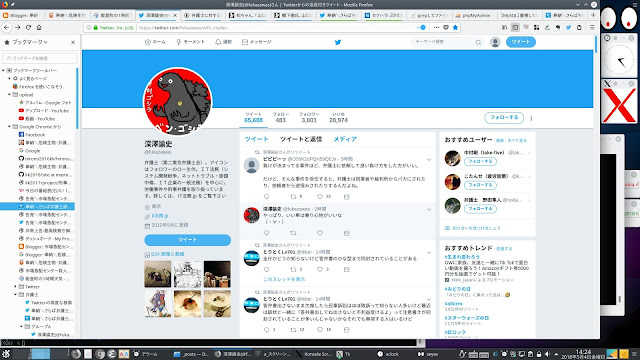
Task: Click the browser forward arrow
Action: [x=18, y=27]
